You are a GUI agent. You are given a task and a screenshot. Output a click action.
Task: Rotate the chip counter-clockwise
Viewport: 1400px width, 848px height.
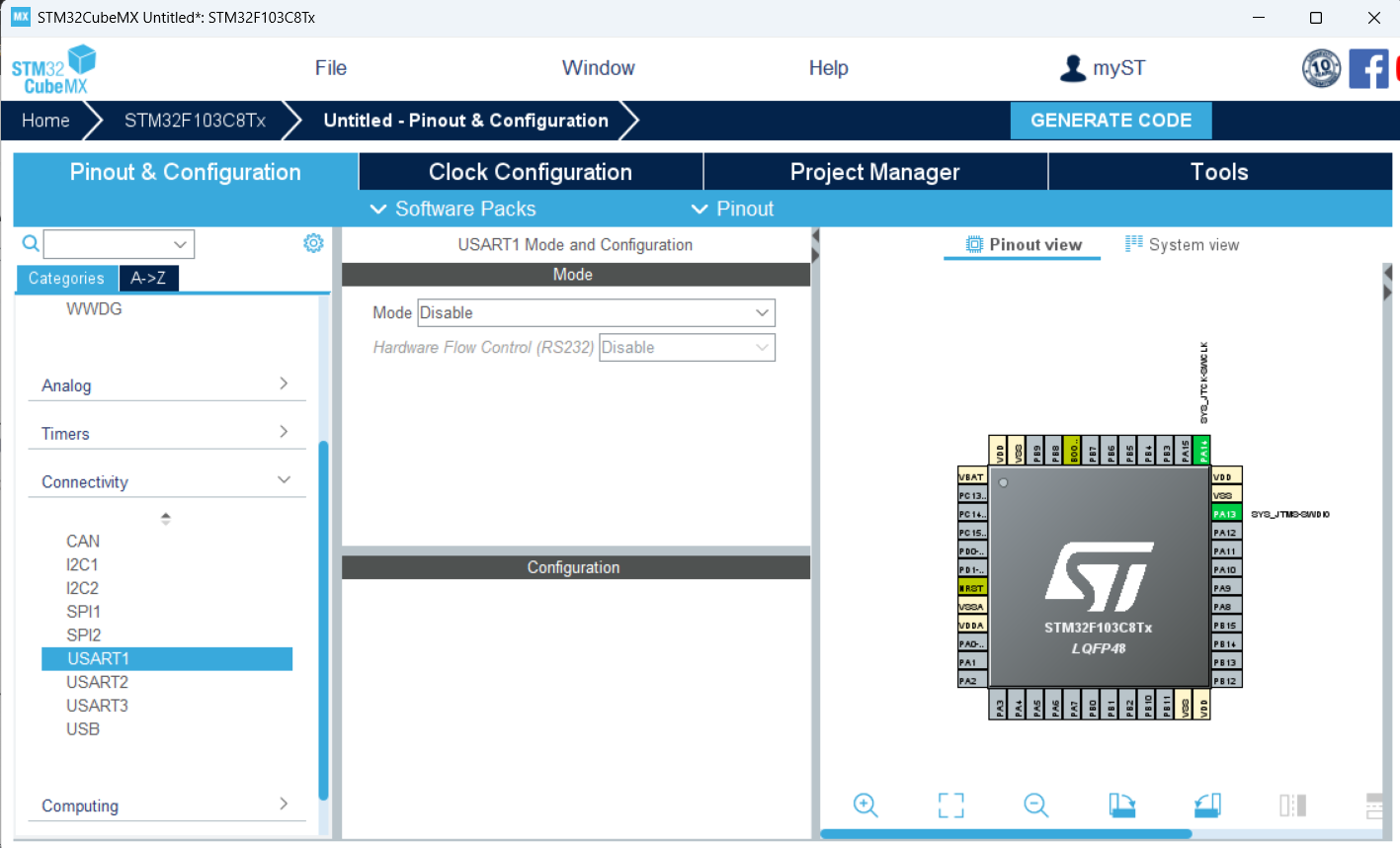coord(1207,805)
